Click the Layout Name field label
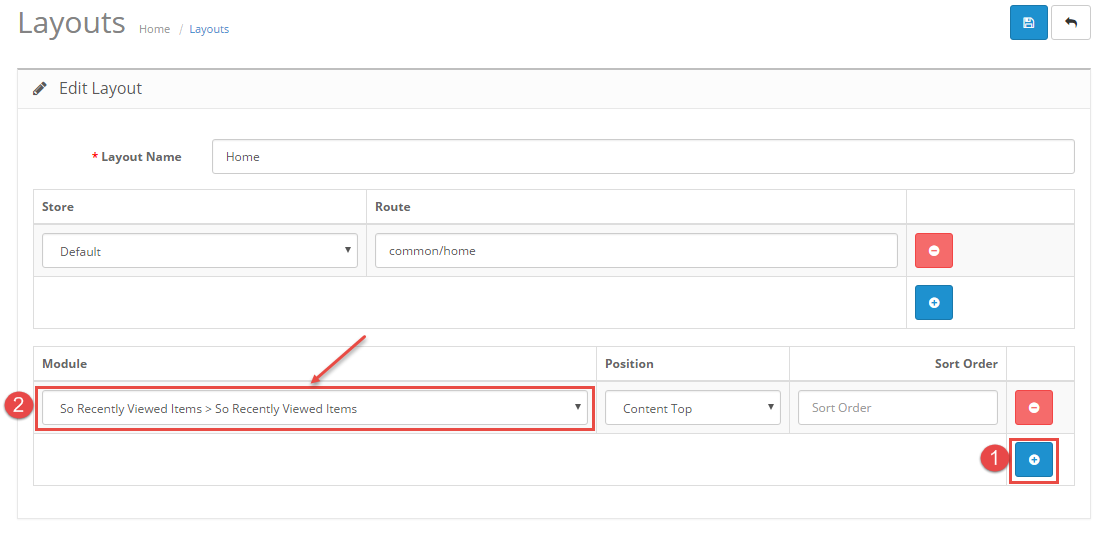 (141, 157)
